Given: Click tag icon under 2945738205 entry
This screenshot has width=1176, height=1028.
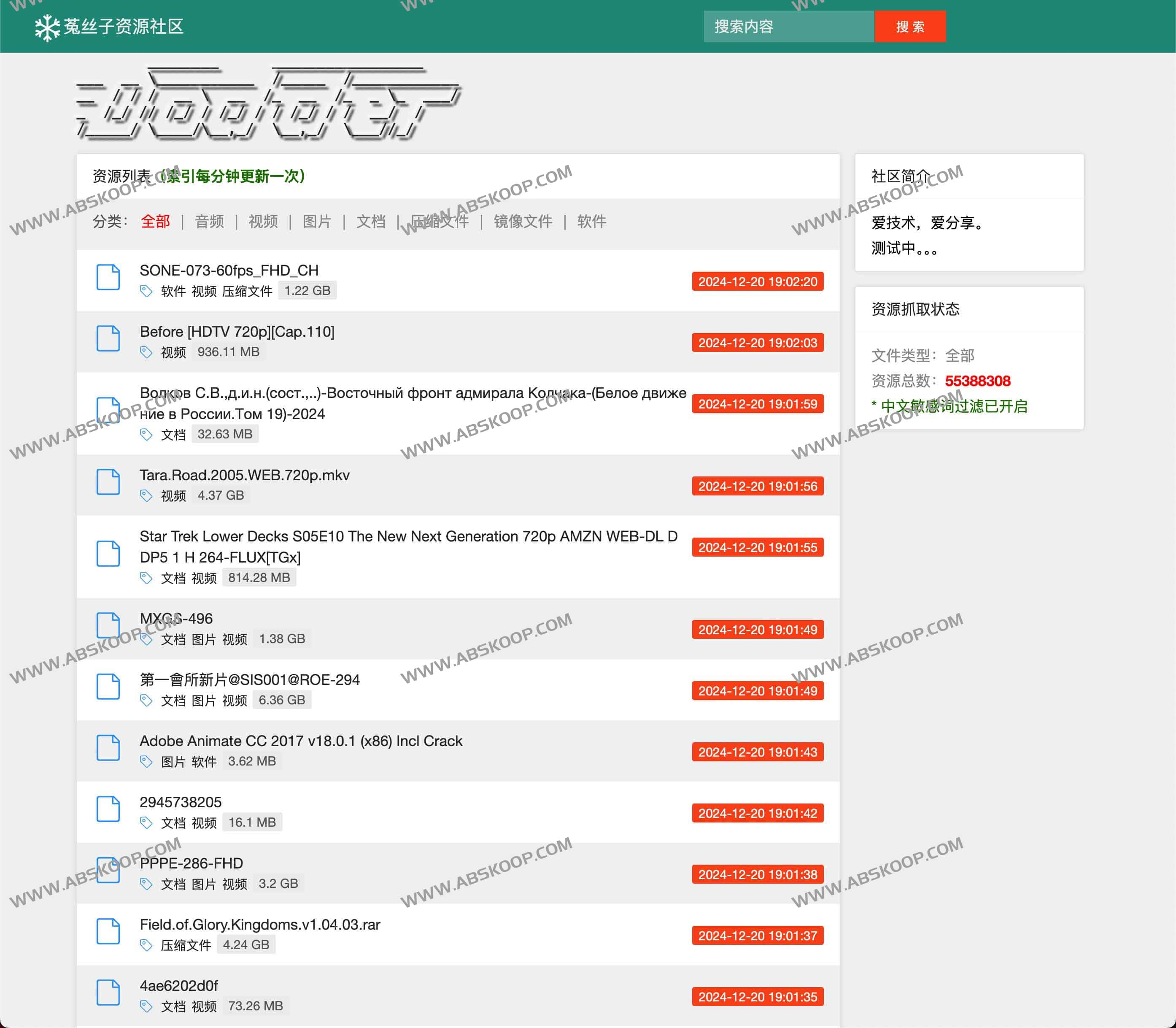Looking at the screenshot, I should pos(146,822).
